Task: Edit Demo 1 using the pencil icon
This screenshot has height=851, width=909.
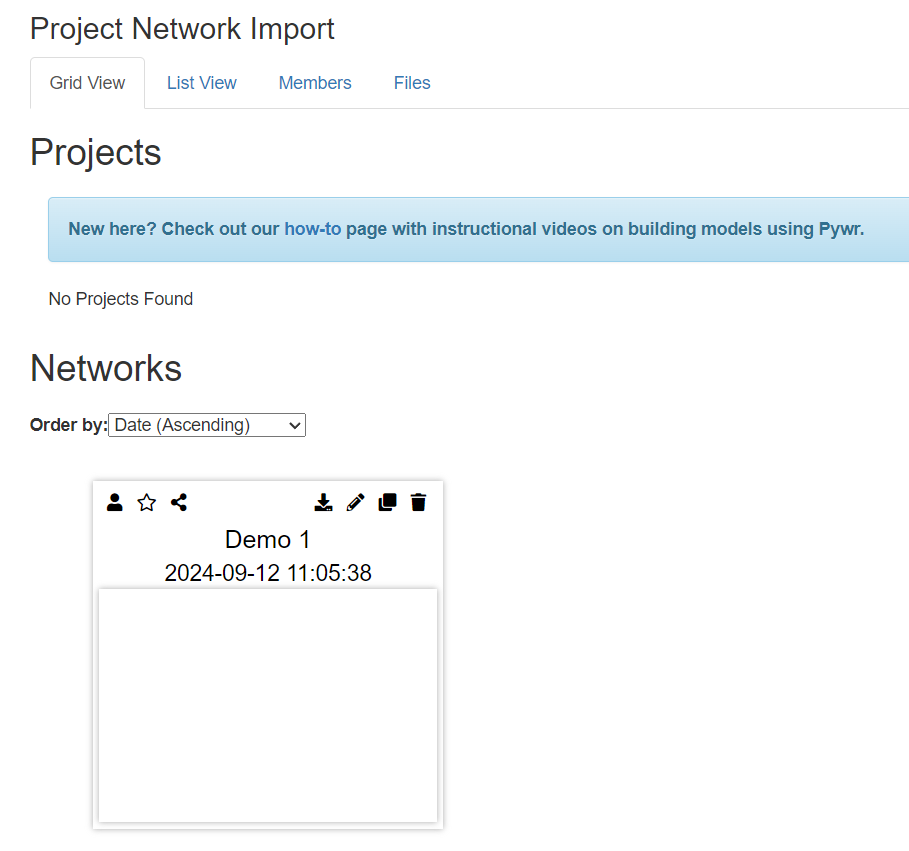Action: coord(355,502)
